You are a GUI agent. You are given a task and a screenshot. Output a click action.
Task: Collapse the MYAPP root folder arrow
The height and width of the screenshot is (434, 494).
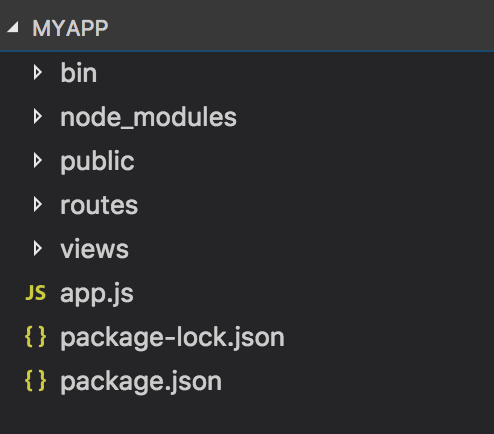pos(13,28)
